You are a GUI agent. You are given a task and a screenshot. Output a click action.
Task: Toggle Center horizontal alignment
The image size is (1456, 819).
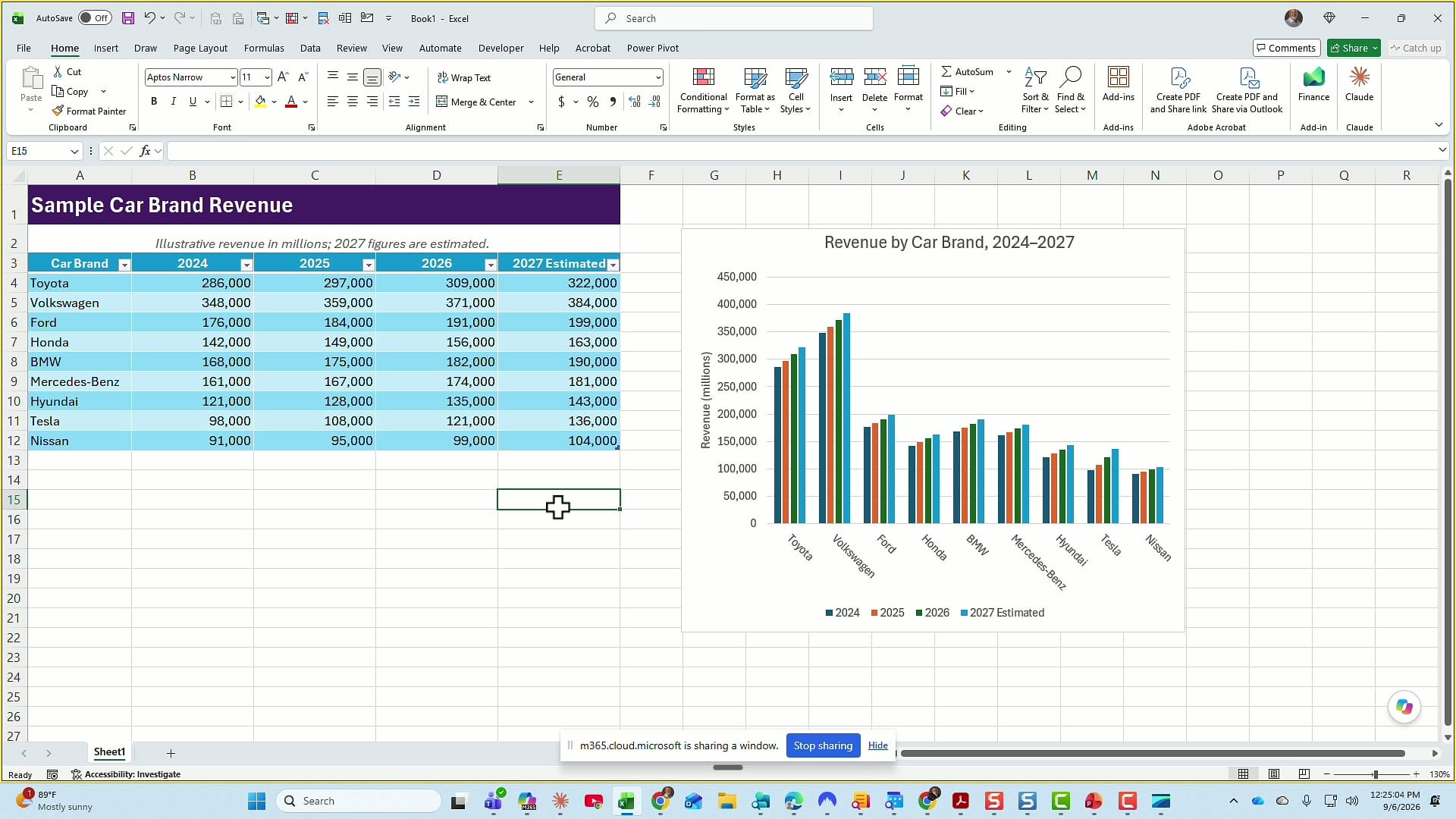click(352, 102)
